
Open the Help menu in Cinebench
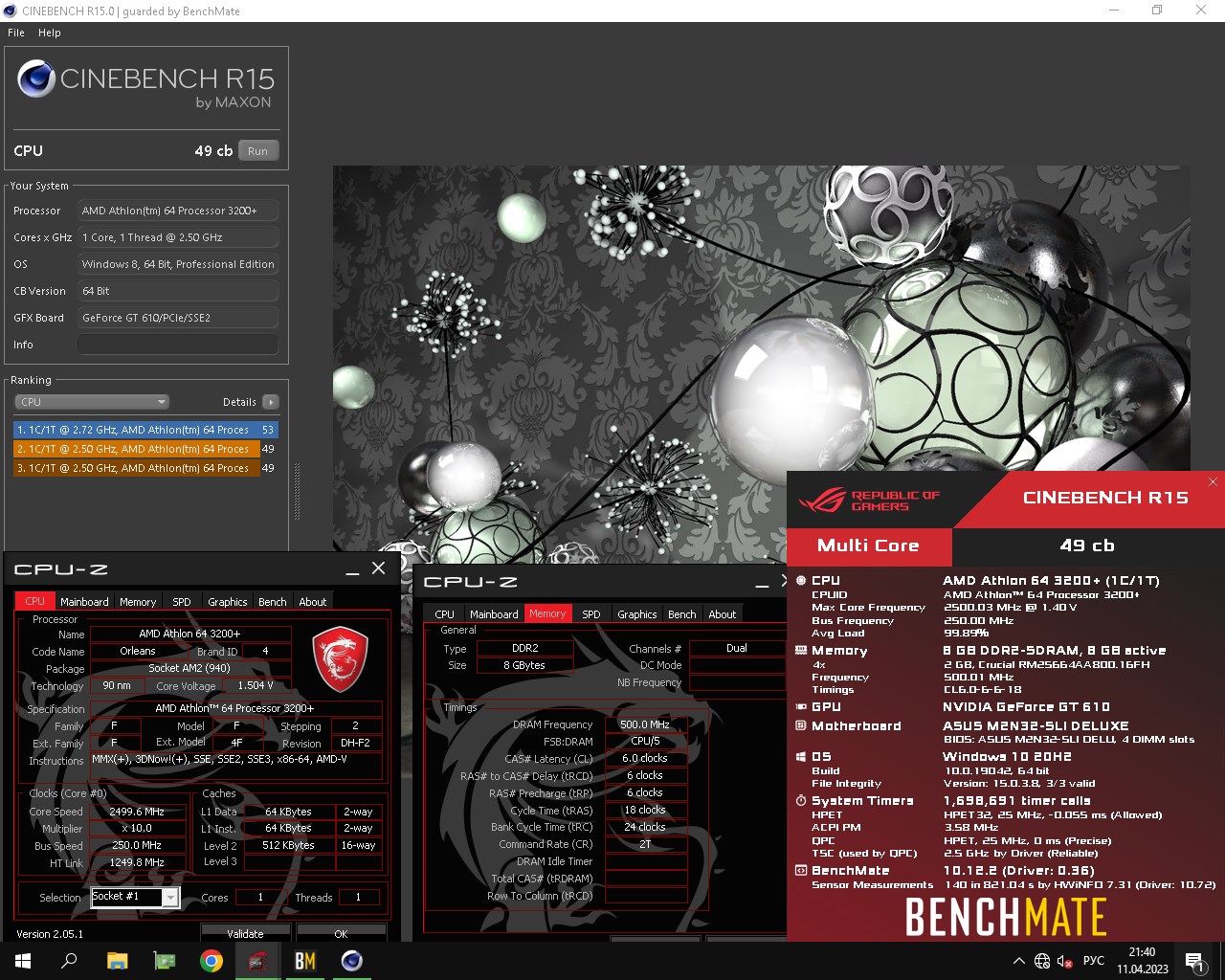click(50, 33)
